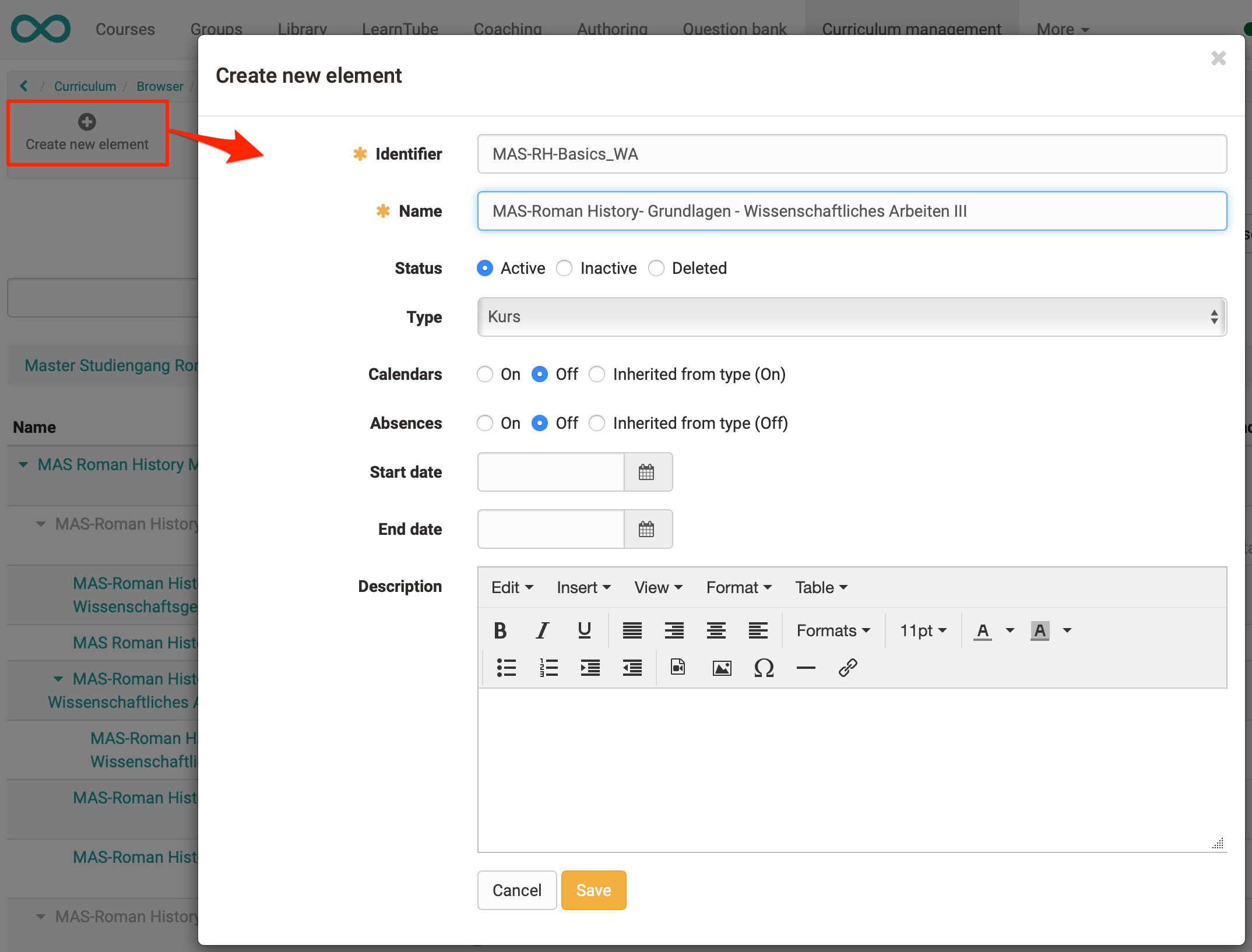This screenshot has width=1252, height=952.
Task: Open the More navigation dropdown
Action: click(1063, 29)
